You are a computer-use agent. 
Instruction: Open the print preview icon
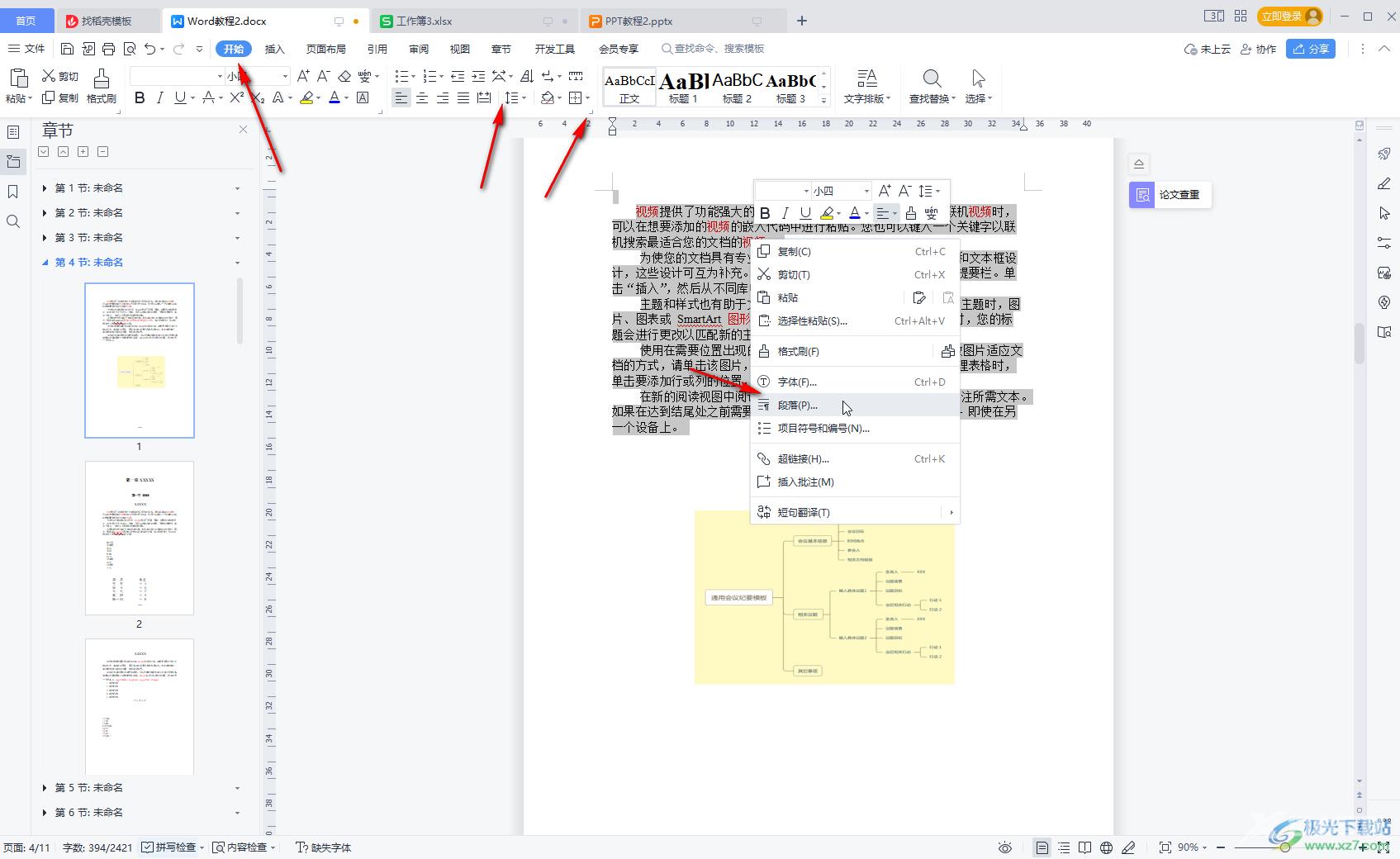point(130,49)
